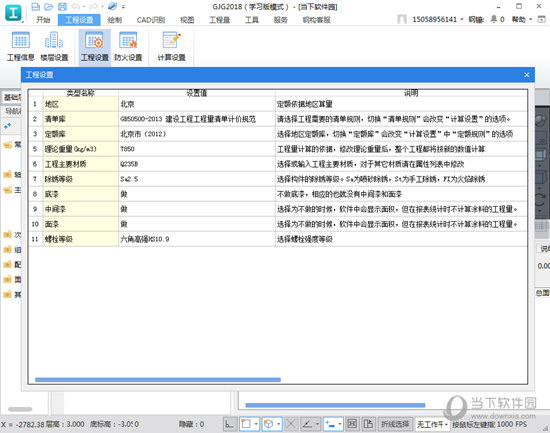
Task: Open 计算设置 calculation settings
Action: tap(171, 46)
